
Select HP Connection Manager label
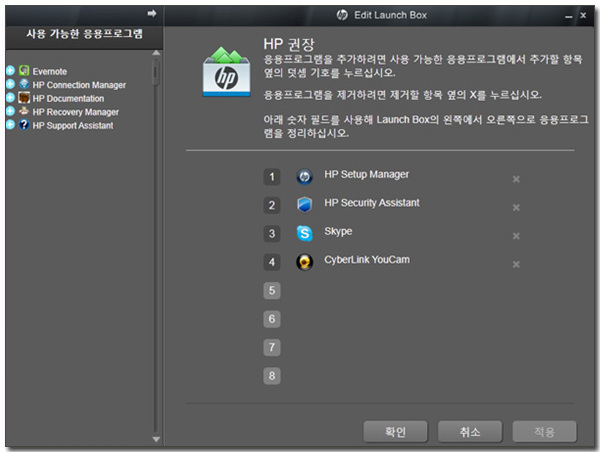click(79, 85)
